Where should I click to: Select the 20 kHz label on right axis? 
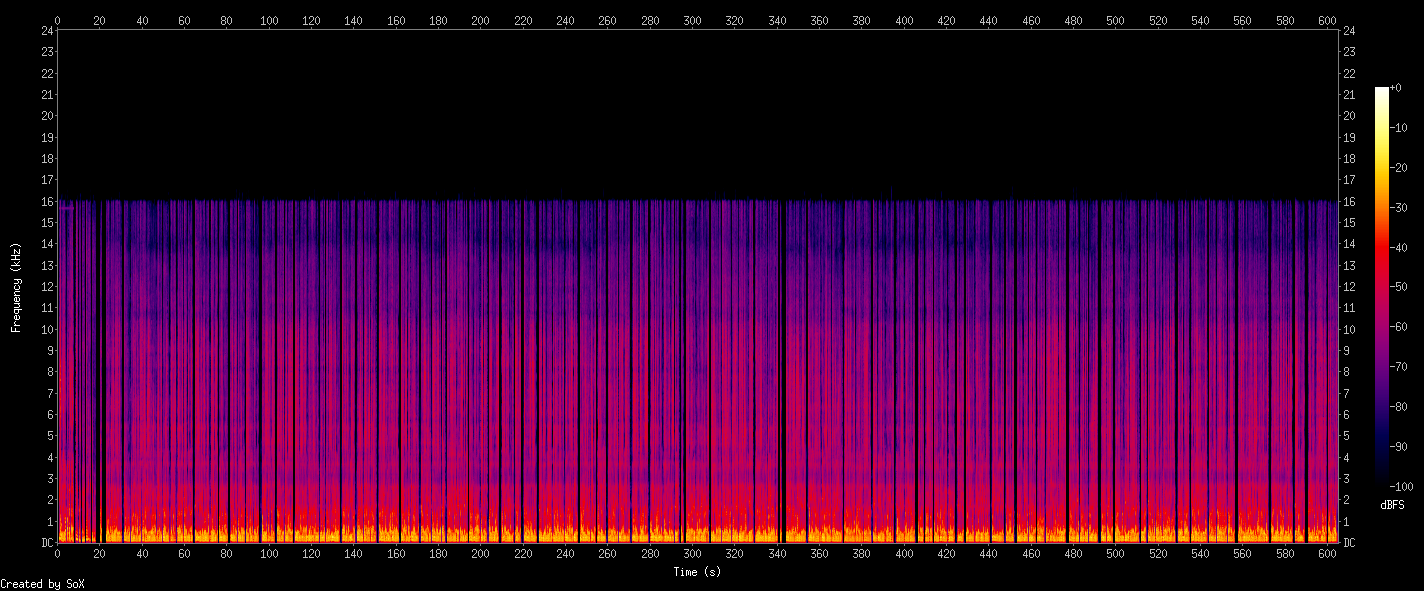1349,116
